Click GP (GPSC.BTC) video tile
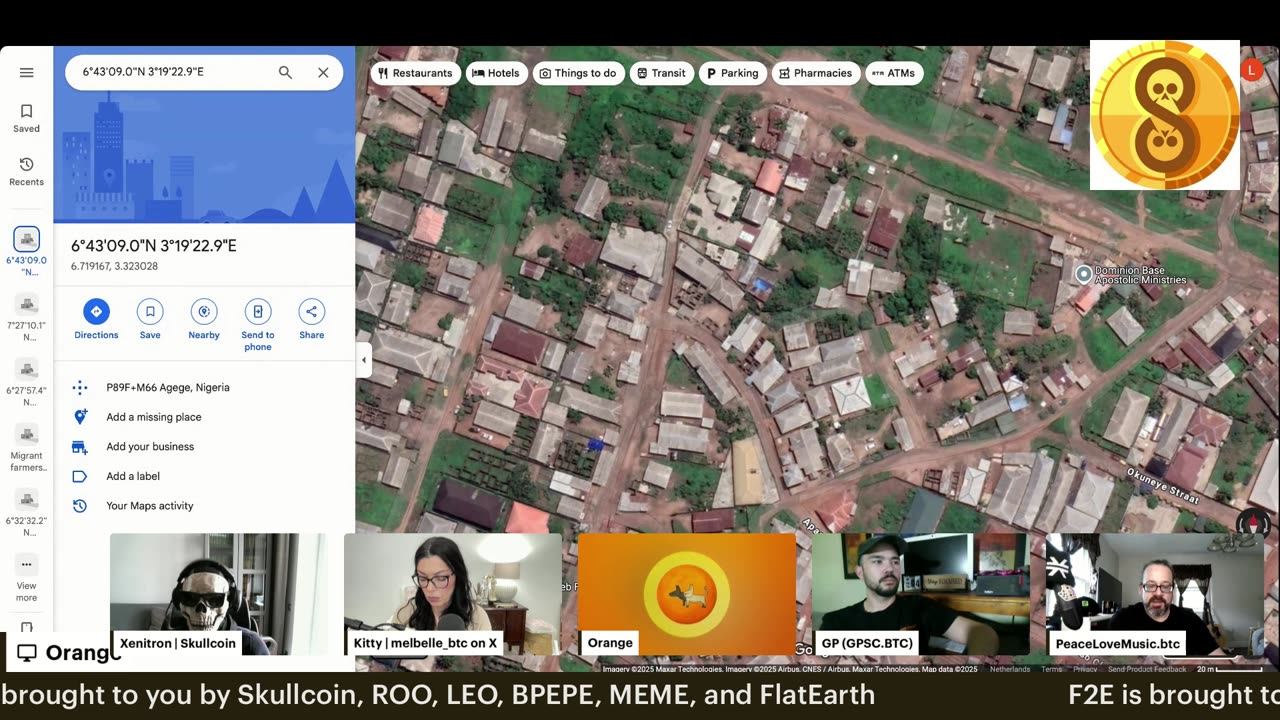This screenshot has width=1280, height=720. tap(921, 594)
